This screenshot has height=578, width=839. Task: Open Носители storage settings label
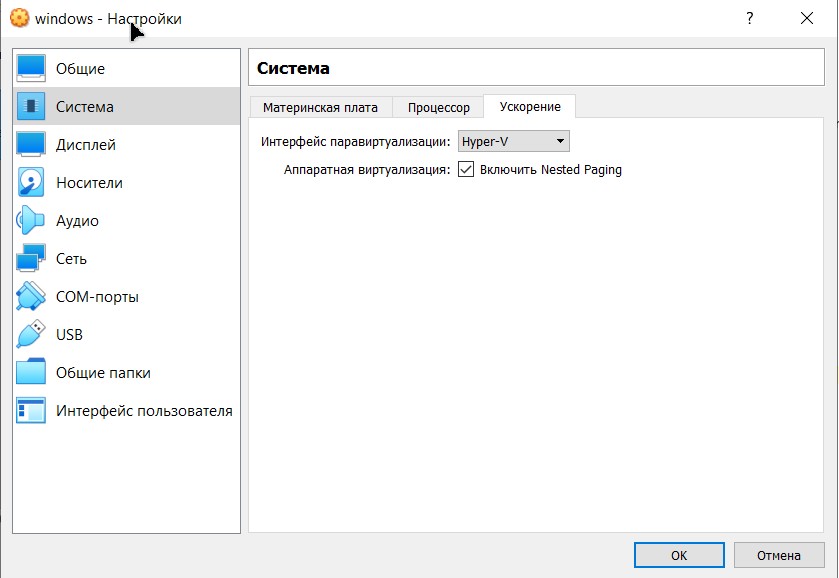point(89,182)
